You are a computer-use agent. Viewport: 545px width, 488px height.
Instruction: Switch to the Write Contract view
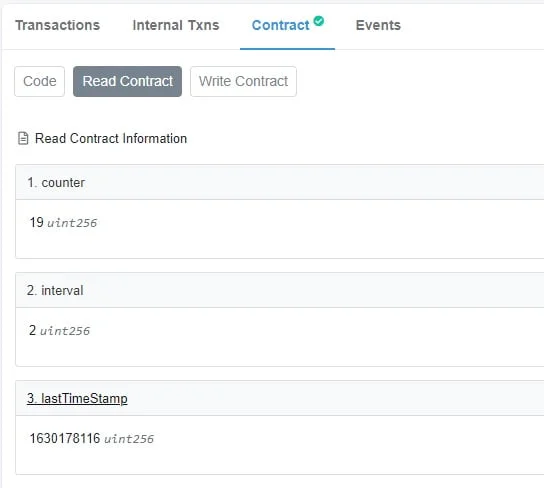tap(243, 81)
